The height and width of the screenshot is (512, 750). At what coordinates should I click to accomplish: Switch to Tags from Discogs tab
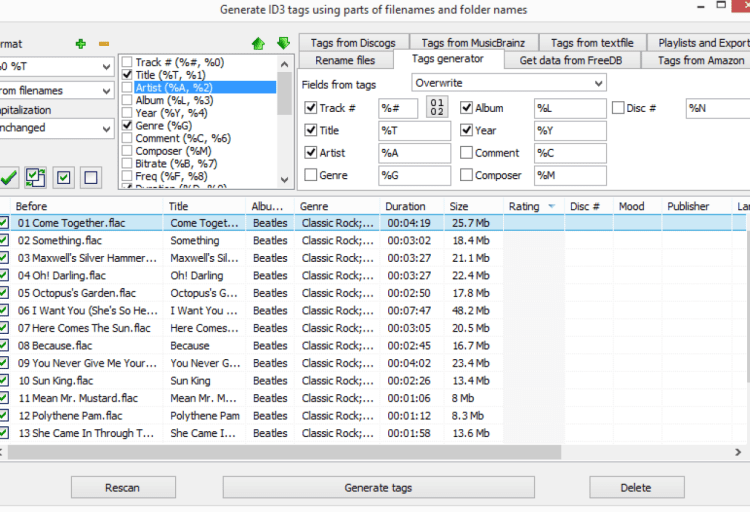click(353, 43)
